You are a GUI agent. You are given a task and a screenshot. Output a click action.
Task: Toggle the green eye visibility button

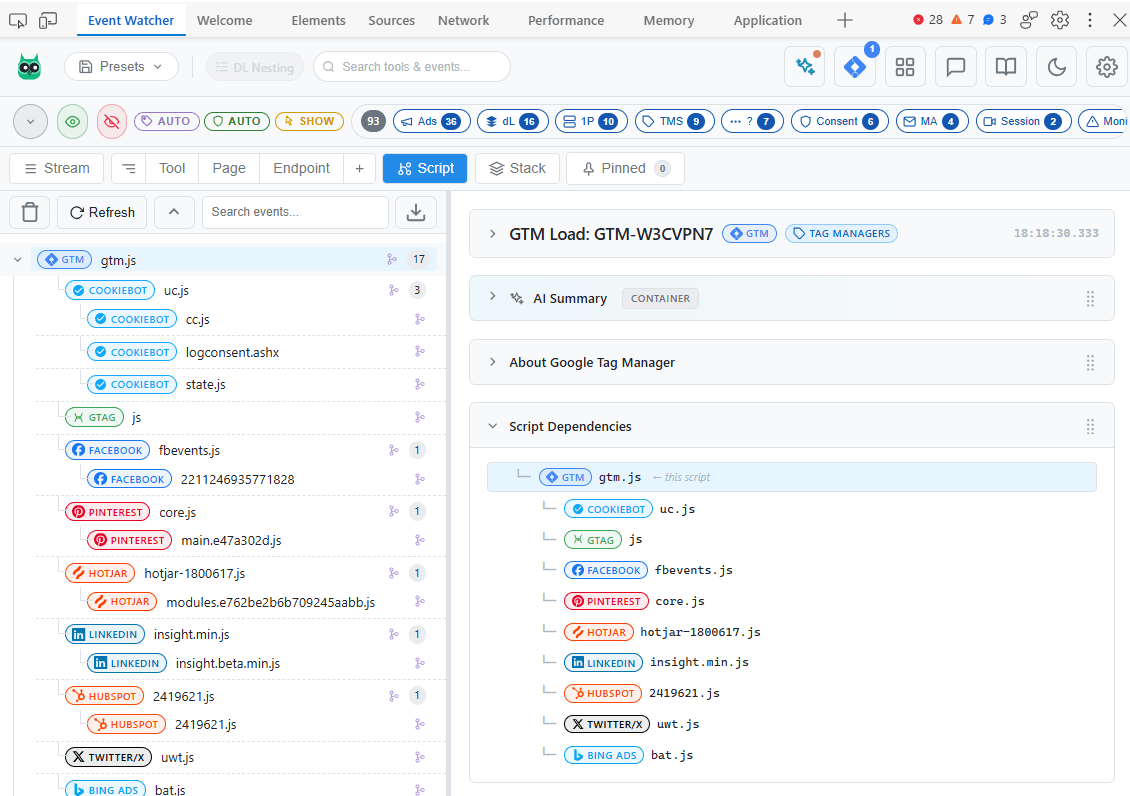73,122
